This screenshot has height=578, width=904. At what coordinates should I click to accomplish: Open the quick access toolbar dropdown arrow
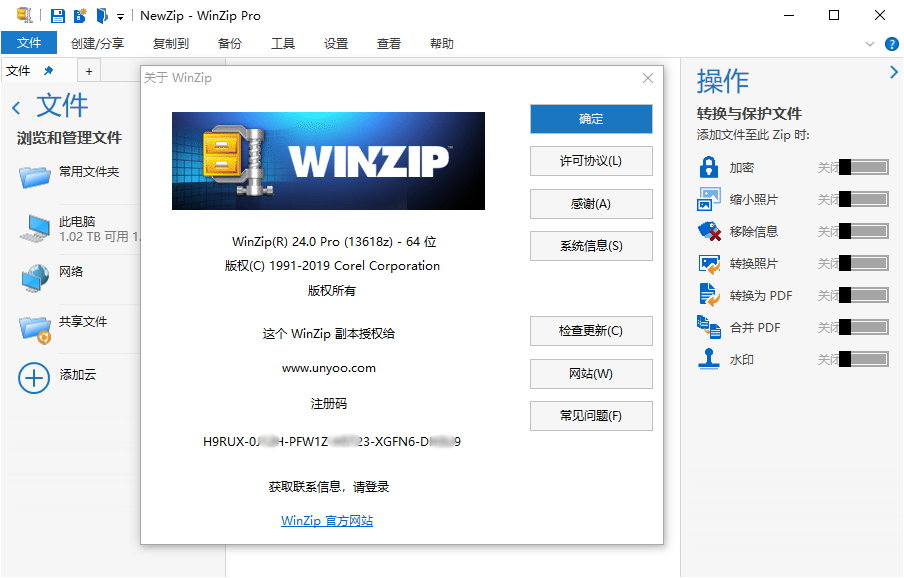(x=120, y=17)
